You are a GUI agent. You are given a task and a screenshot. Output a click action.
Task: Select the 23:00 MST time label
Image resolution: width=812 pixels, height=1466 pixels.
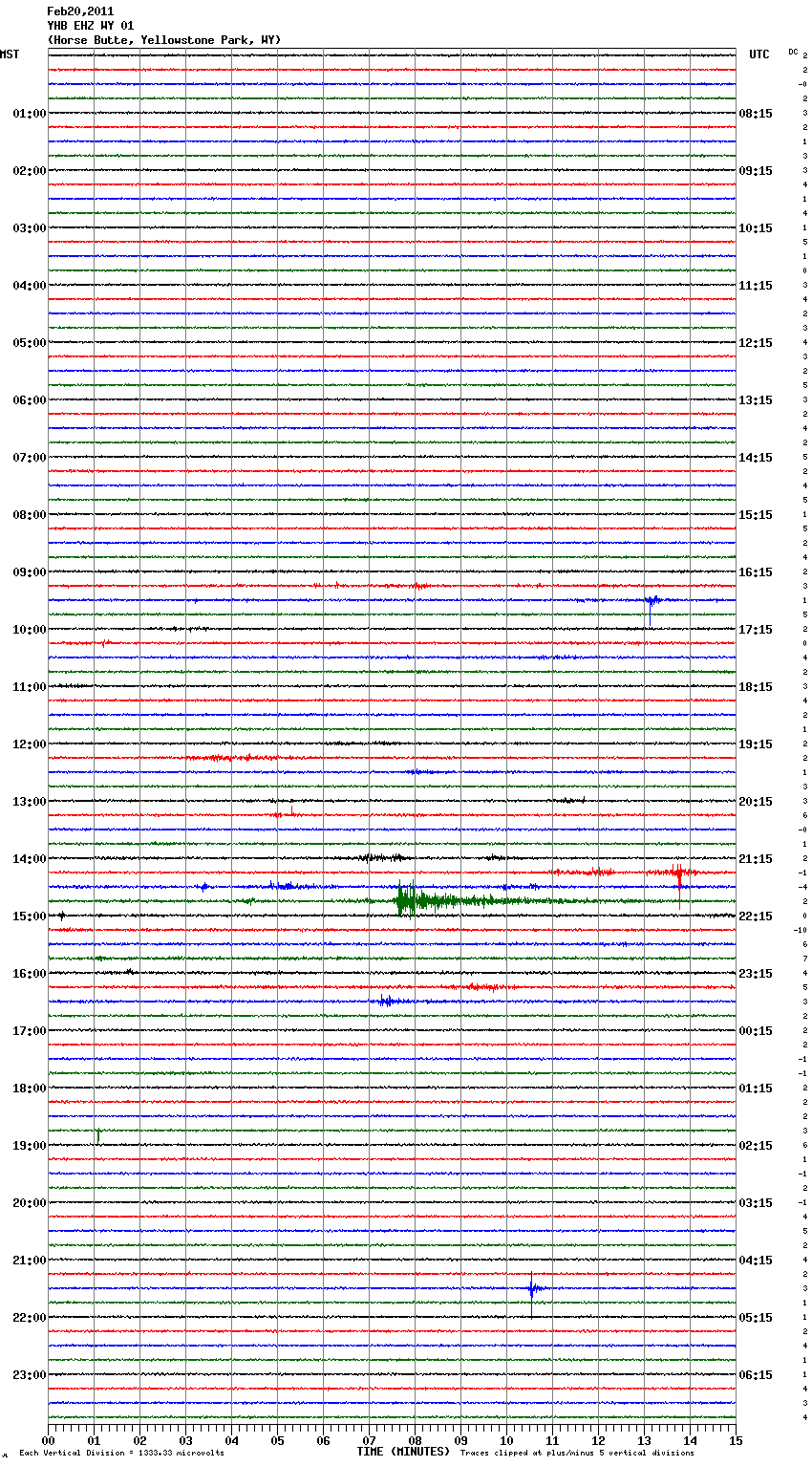tap(30, 1375)
